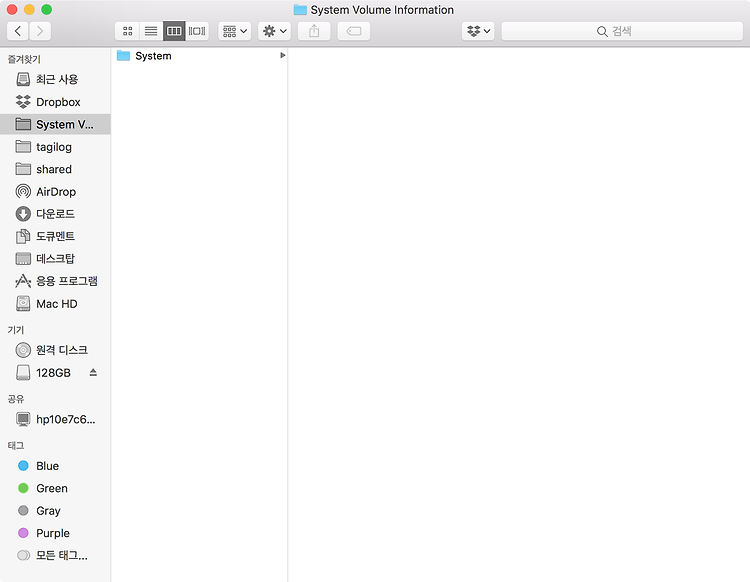This screenshot has height=582, width=750.
Task: Open 다운로드 downloads folder
Action: 55,214
